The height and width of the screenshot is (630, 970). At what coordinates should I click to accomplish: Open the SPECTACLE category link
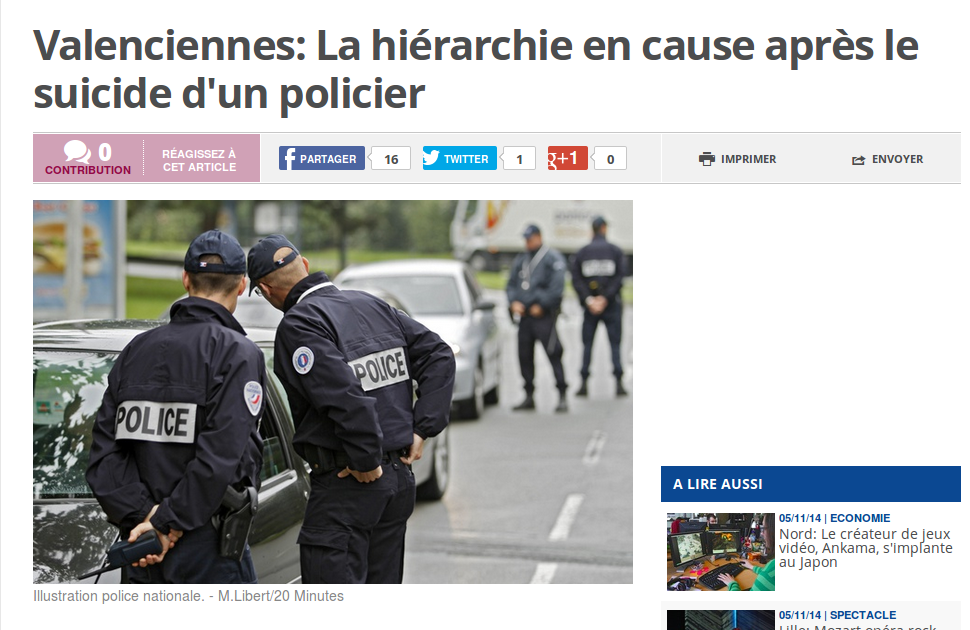[x=863, y=615]
